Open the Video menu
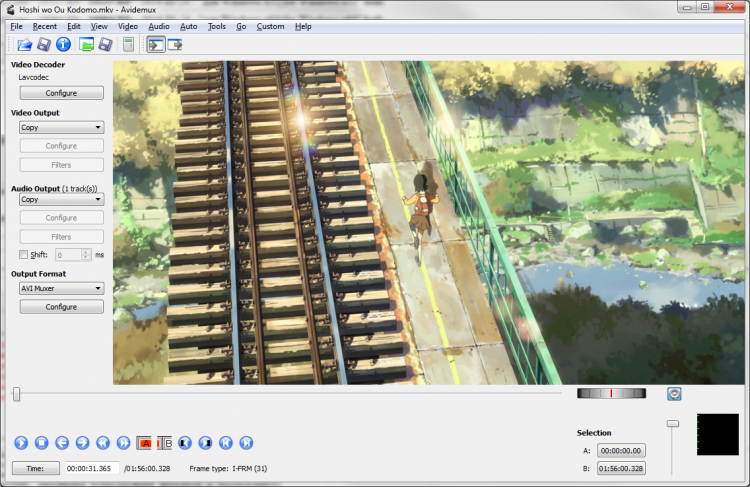The height and width of the screenshot is (487, 750). click(128, 26)
